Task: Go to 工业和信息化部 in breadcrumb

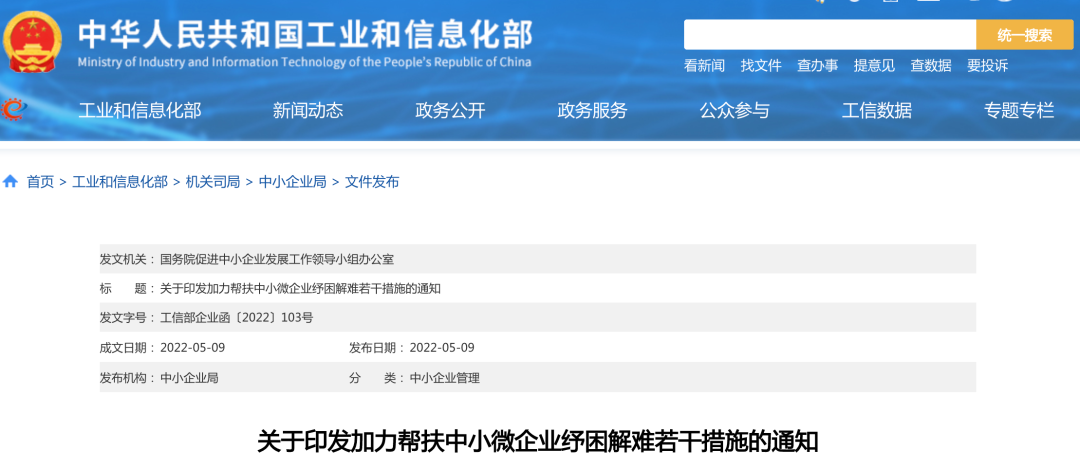Action: tap(120, 182)
